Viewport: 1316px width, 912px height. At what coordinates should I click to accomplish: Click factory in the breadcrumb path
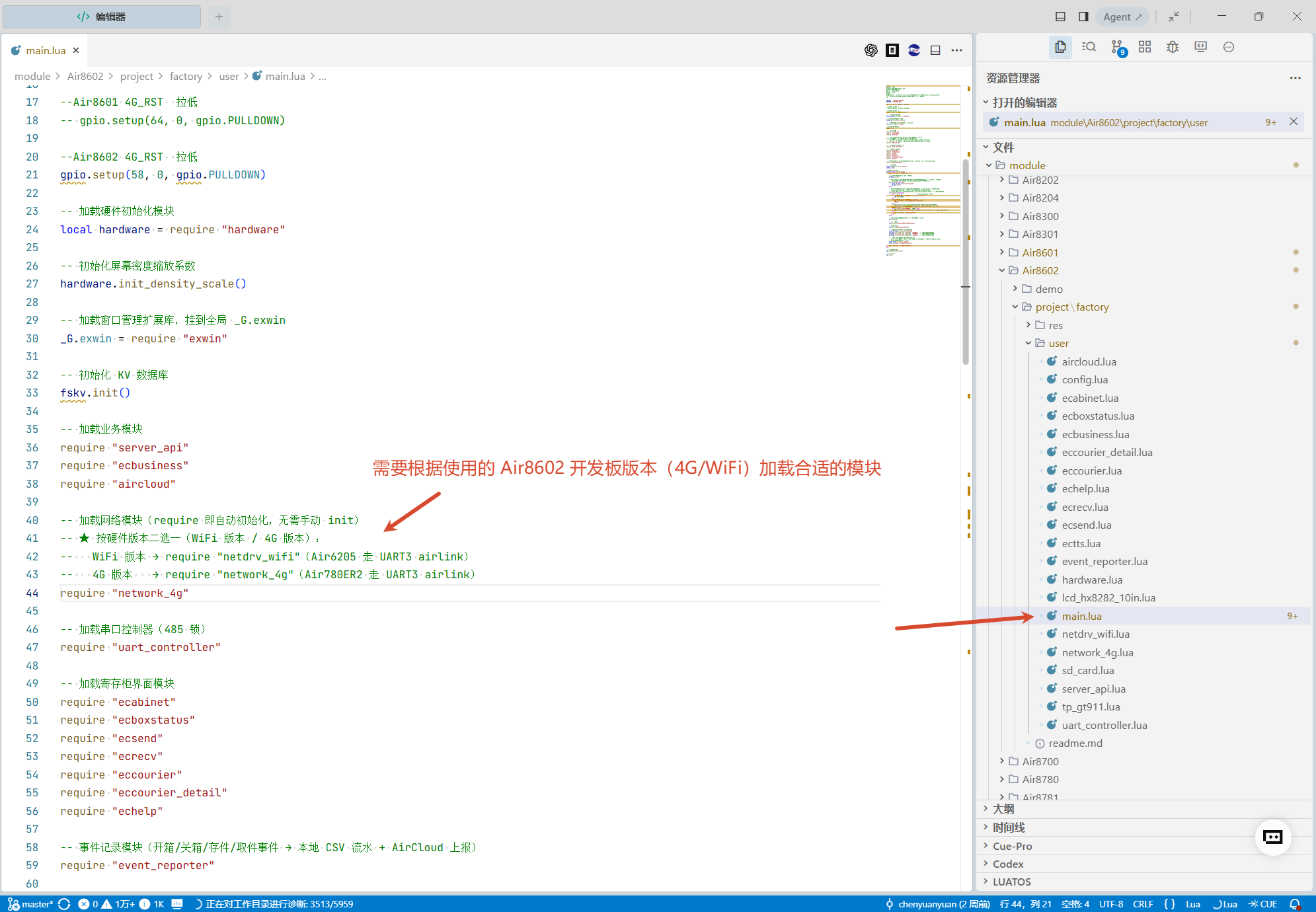(186, 76)
